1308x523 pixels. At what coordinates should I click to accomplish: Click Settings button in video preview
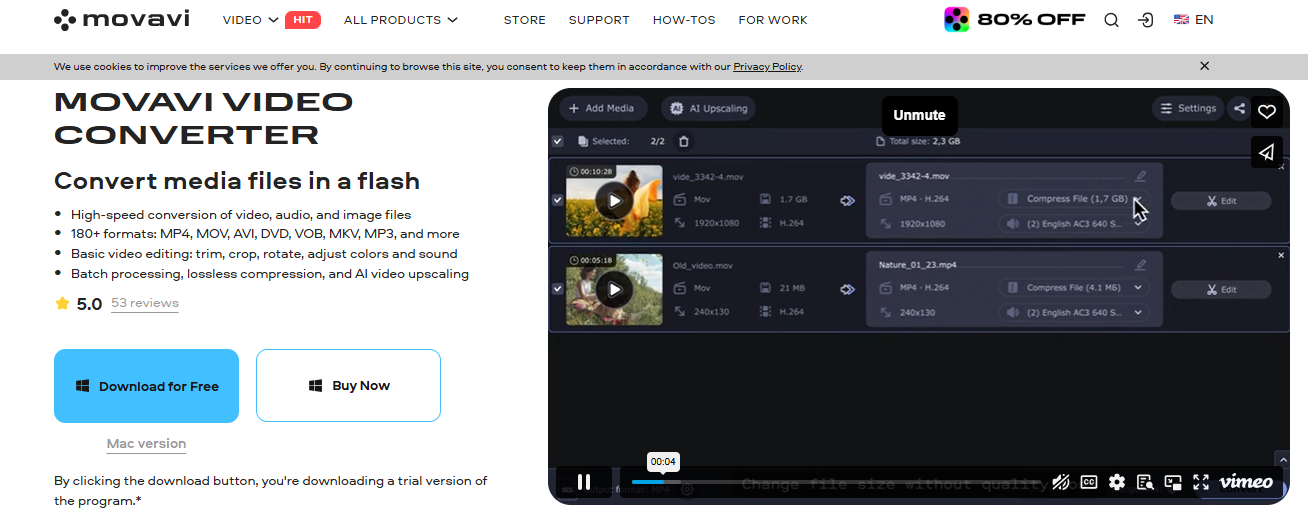click(1188, 109)
